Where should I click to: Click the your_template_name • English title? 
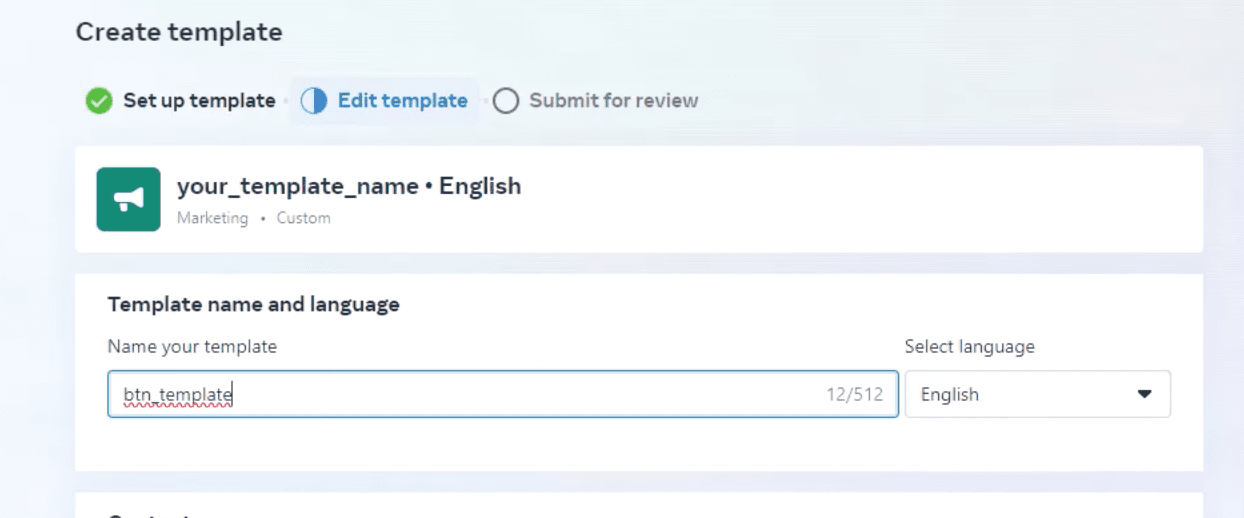coord(348,186)
